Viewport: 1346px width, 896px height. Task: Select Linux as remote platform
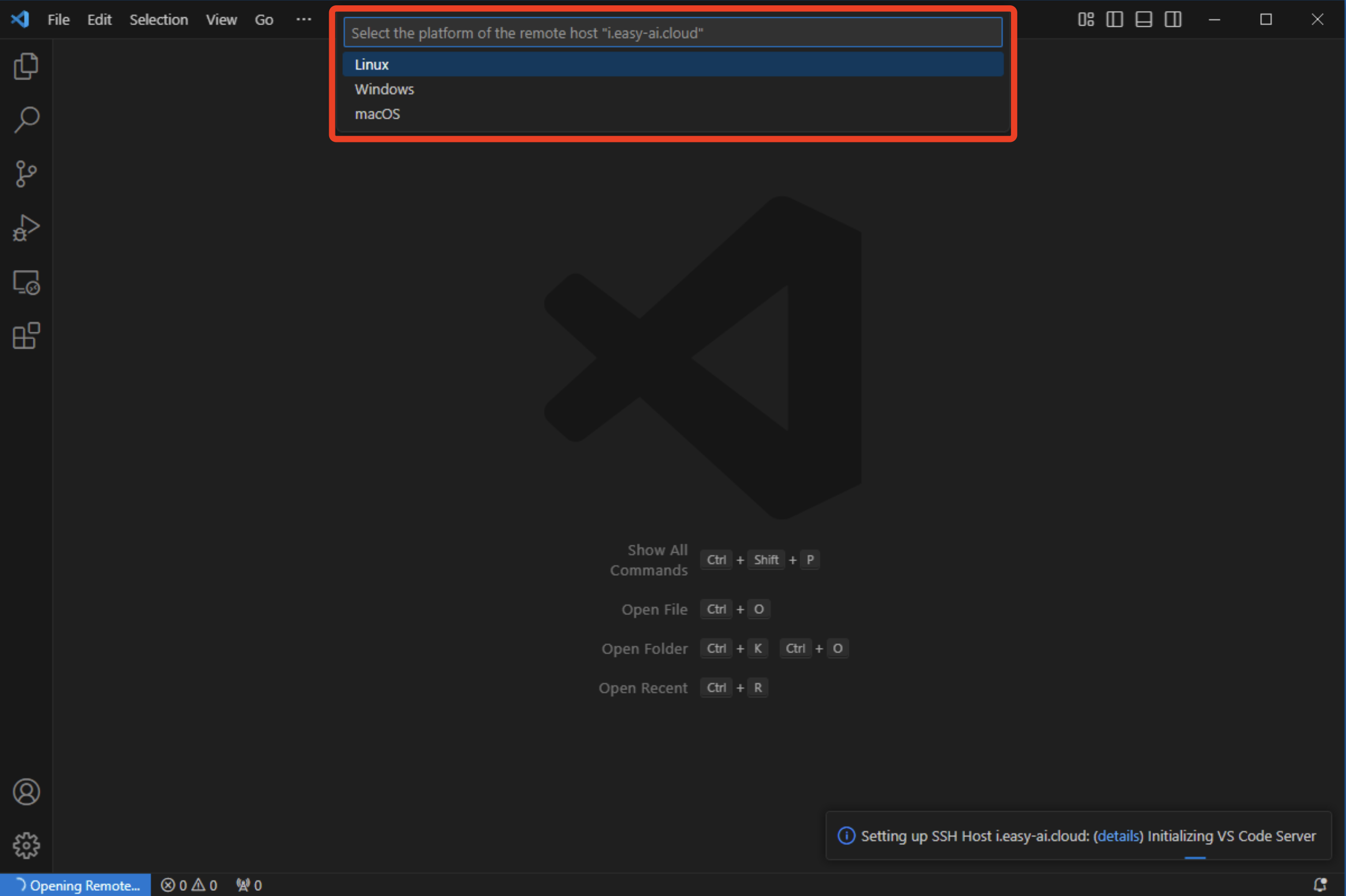coord(672,64)
